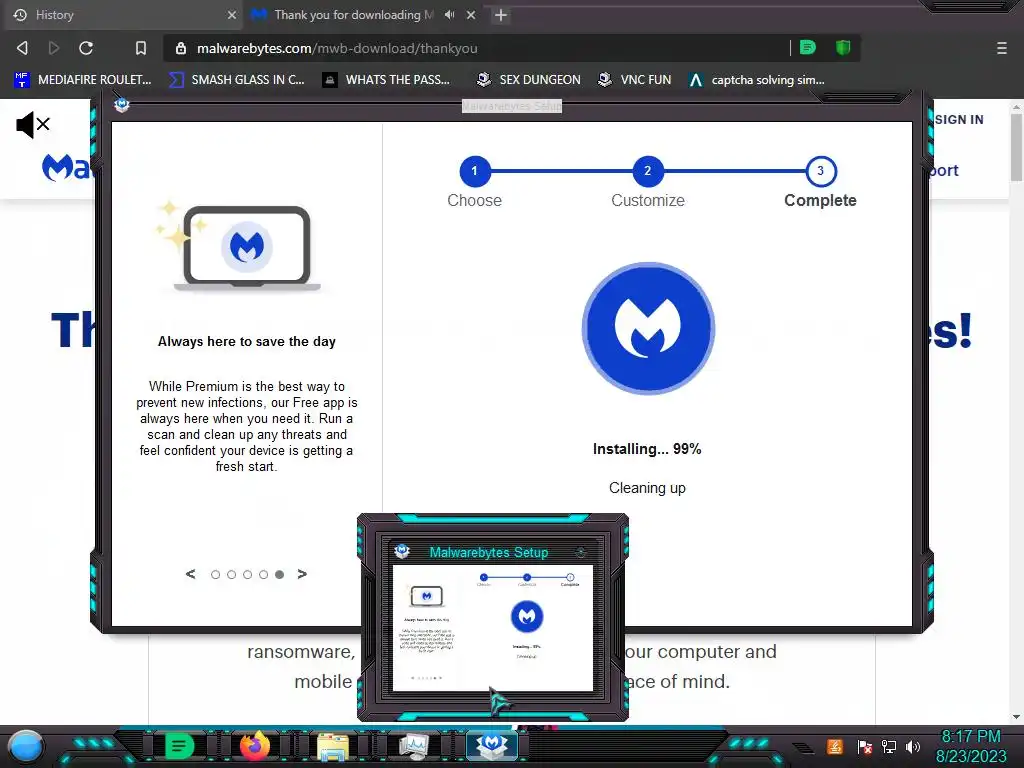Close the History tab
Image resolution: width=1024 pixels, height=768 pixels.
coord(231,15)
